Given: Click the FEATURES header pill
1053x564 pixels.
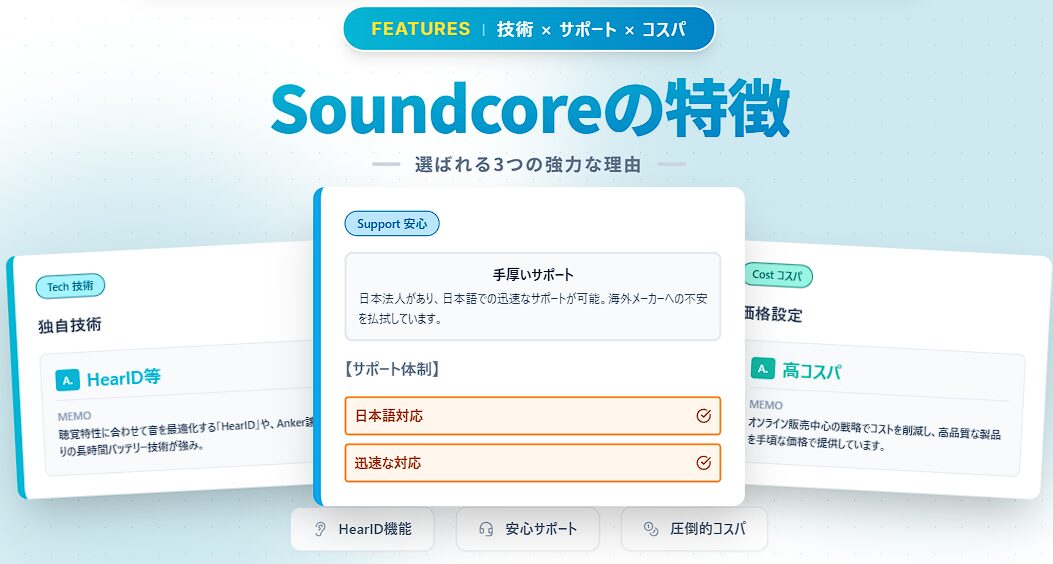Looking at the screenshot, I should 529,29.
